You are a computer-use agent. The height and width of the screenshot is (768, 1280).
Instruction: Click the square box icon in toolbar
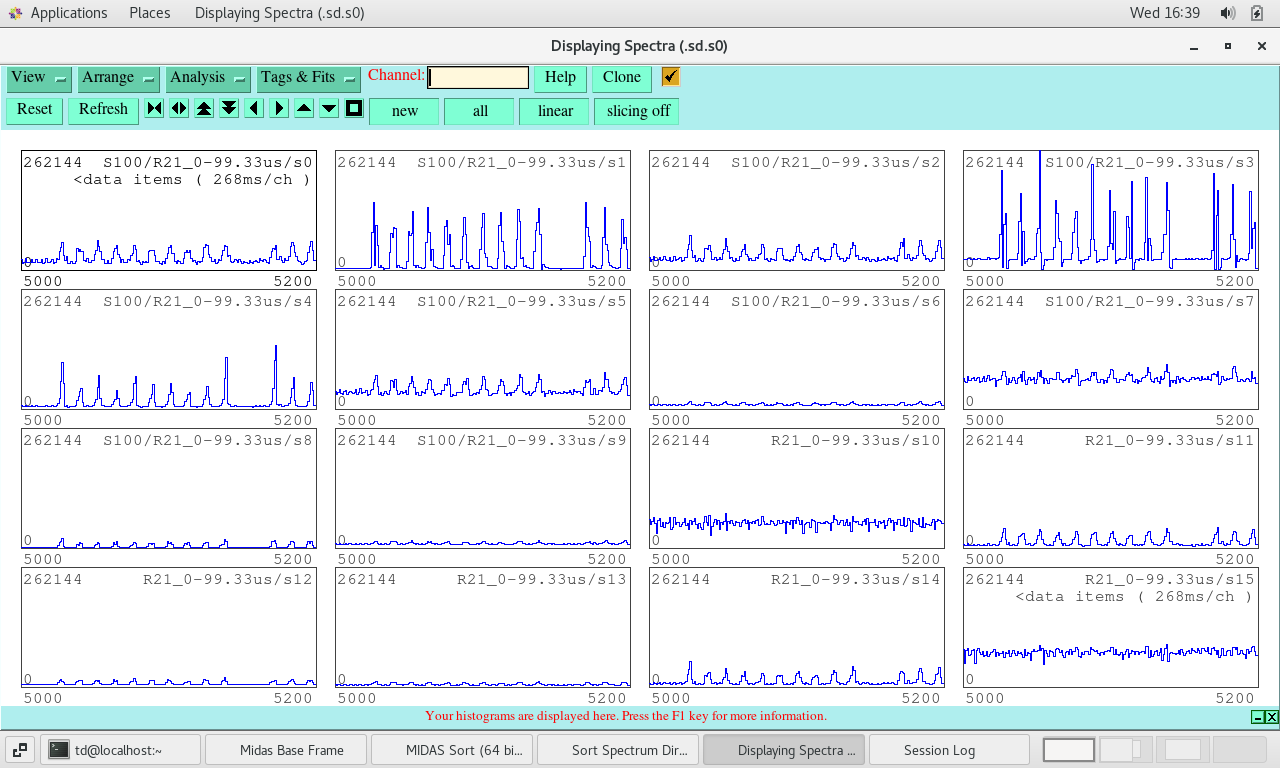[354, 109]
